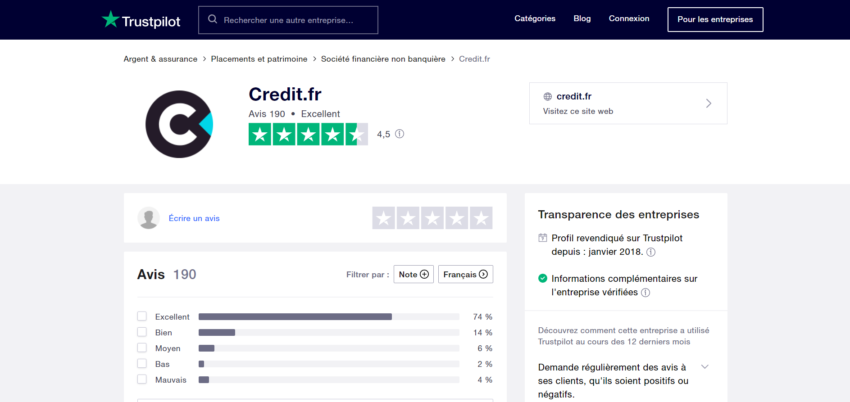
Task: Click the Transparence des entreprises heading
Action: click(x=619, y=215)
